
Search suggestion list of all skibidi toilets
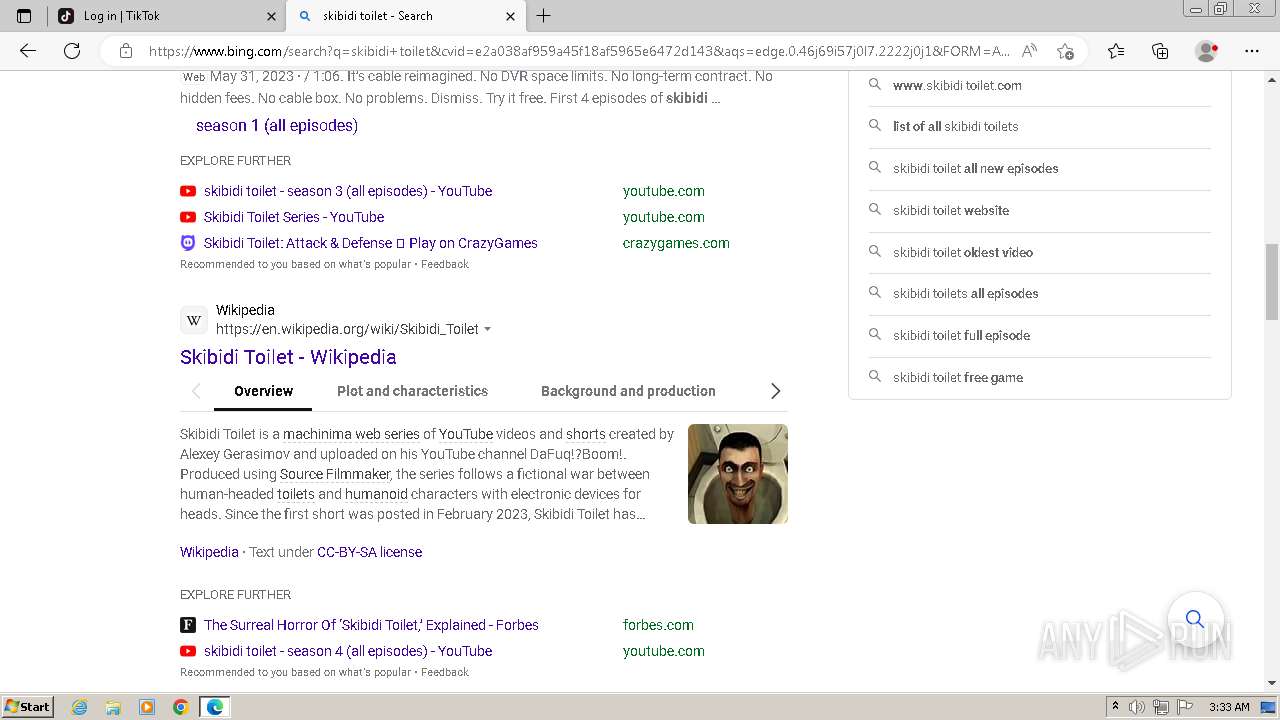955,126
